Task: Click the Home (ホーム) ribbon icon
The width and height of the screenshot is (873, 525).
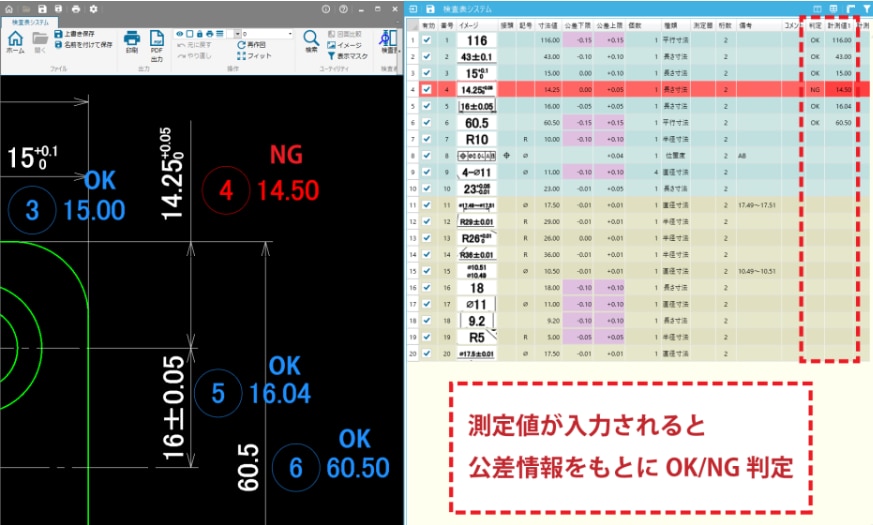Action: click(x=15, y=42)
